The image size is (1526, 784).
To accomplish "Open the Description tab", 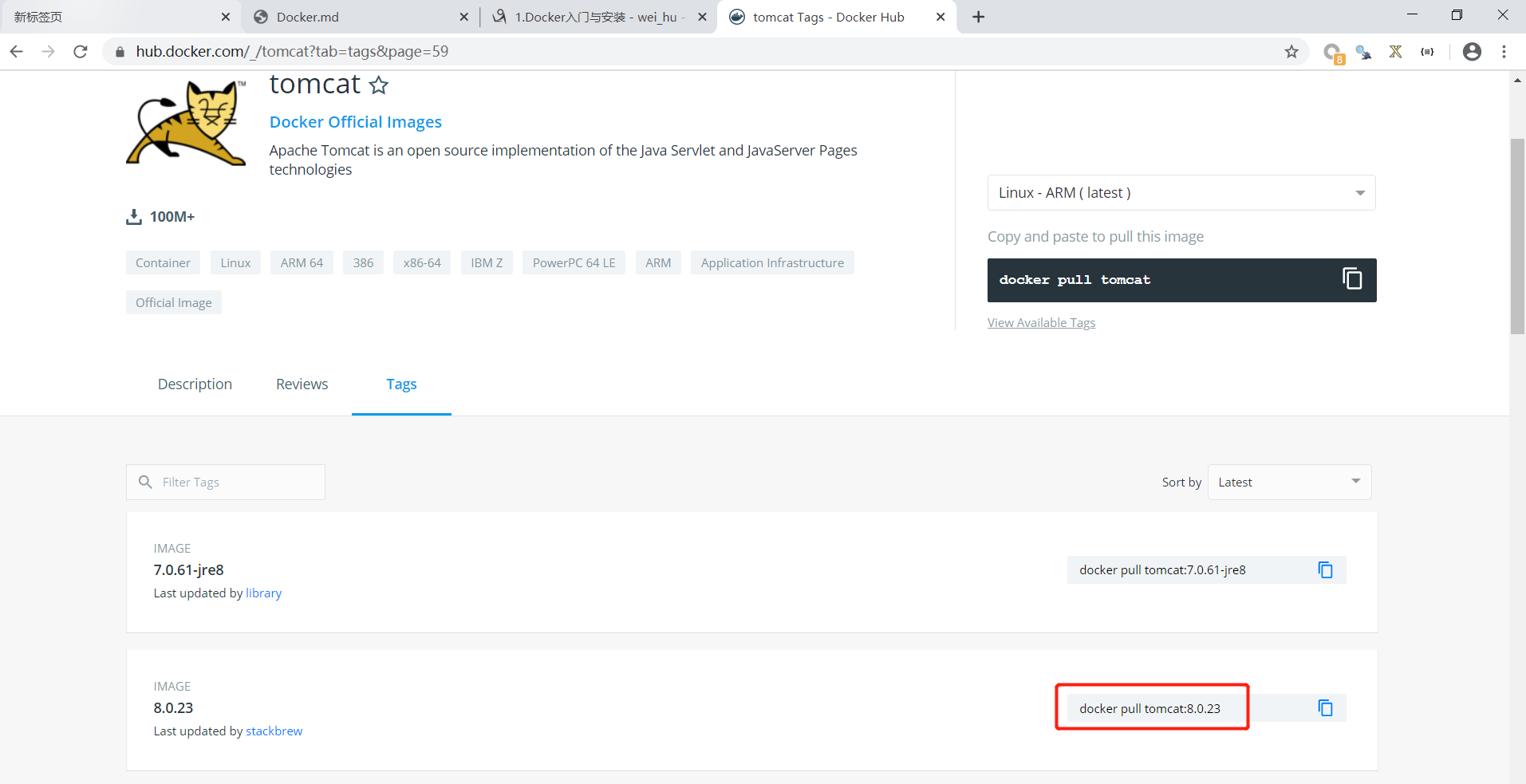I will [x=195, y=384].
